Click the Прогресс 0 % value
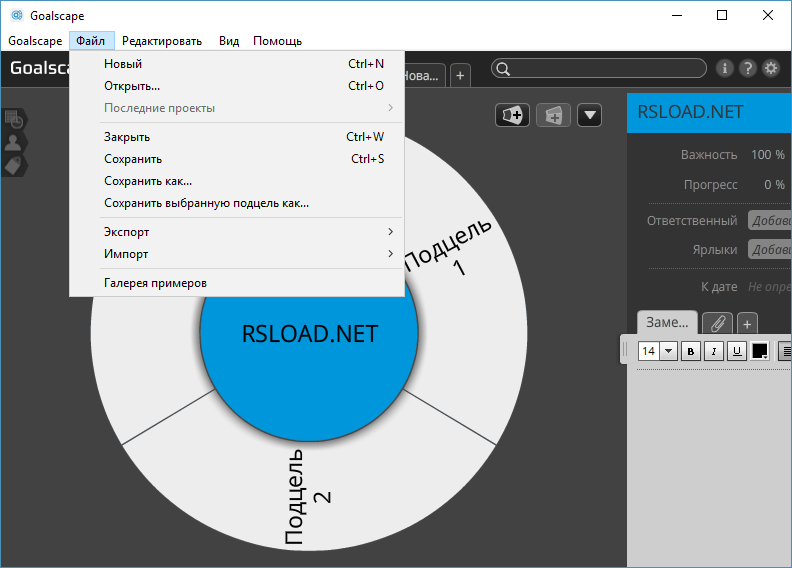Image resolution: width=792 pixels, height=568 pixels. click(x=774, y=185)
